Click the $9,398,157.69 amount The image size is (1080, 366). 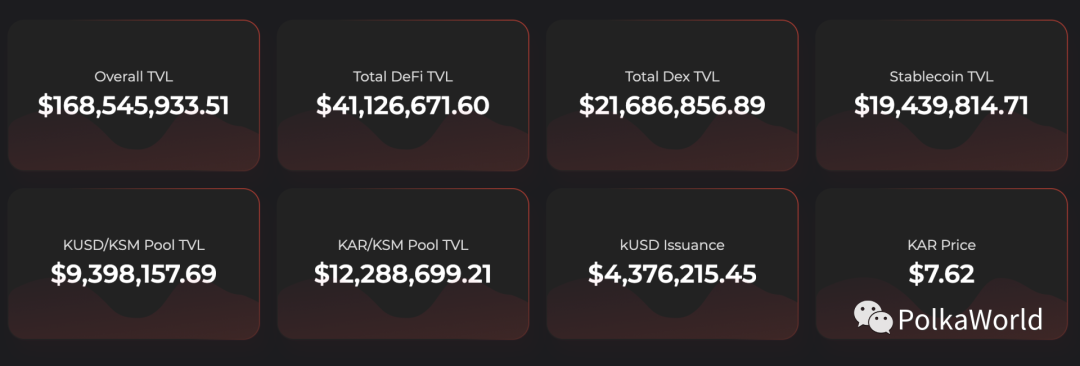[134, 274]
